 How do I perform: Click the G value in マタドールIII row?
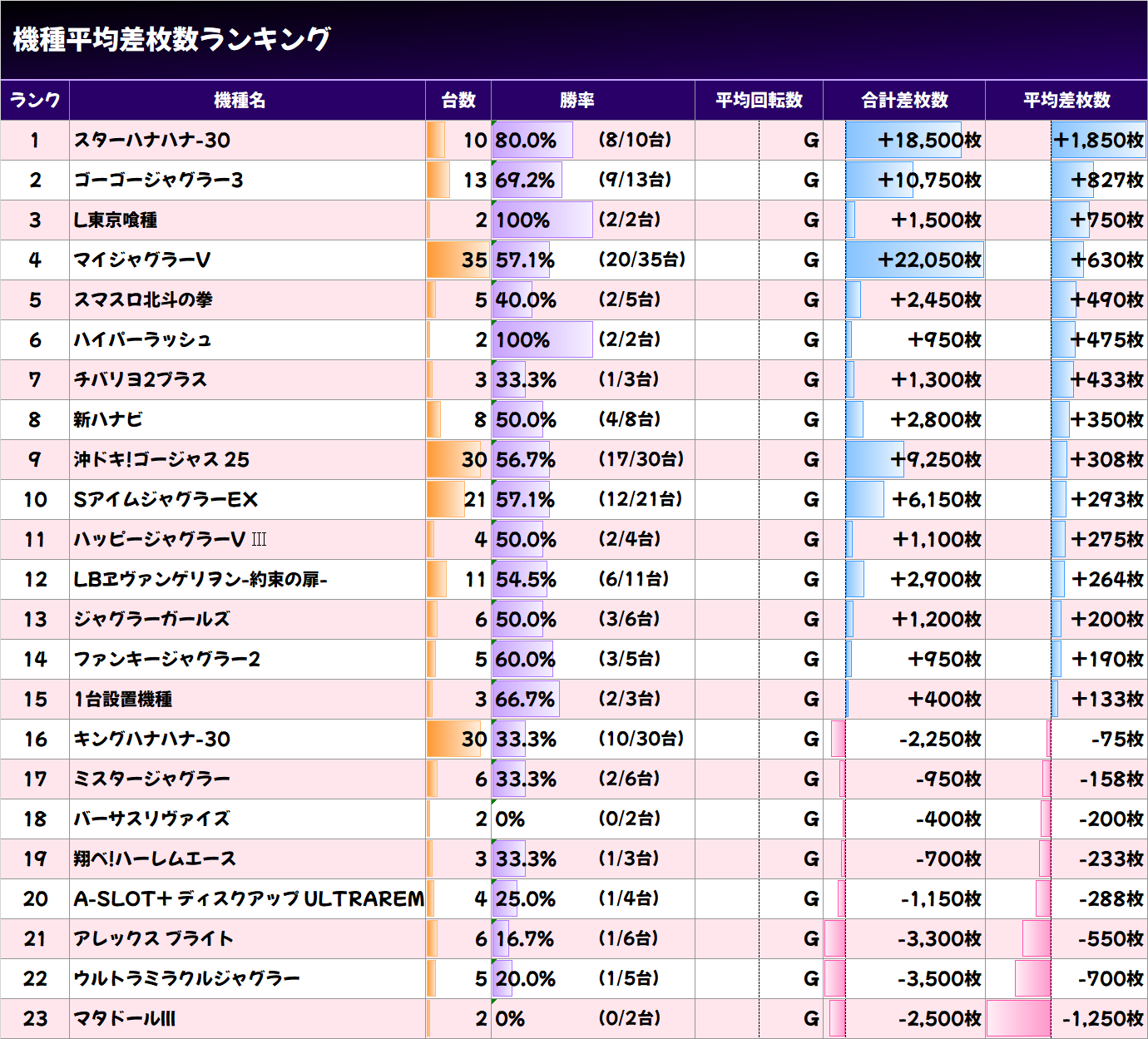coord(811,1019)
